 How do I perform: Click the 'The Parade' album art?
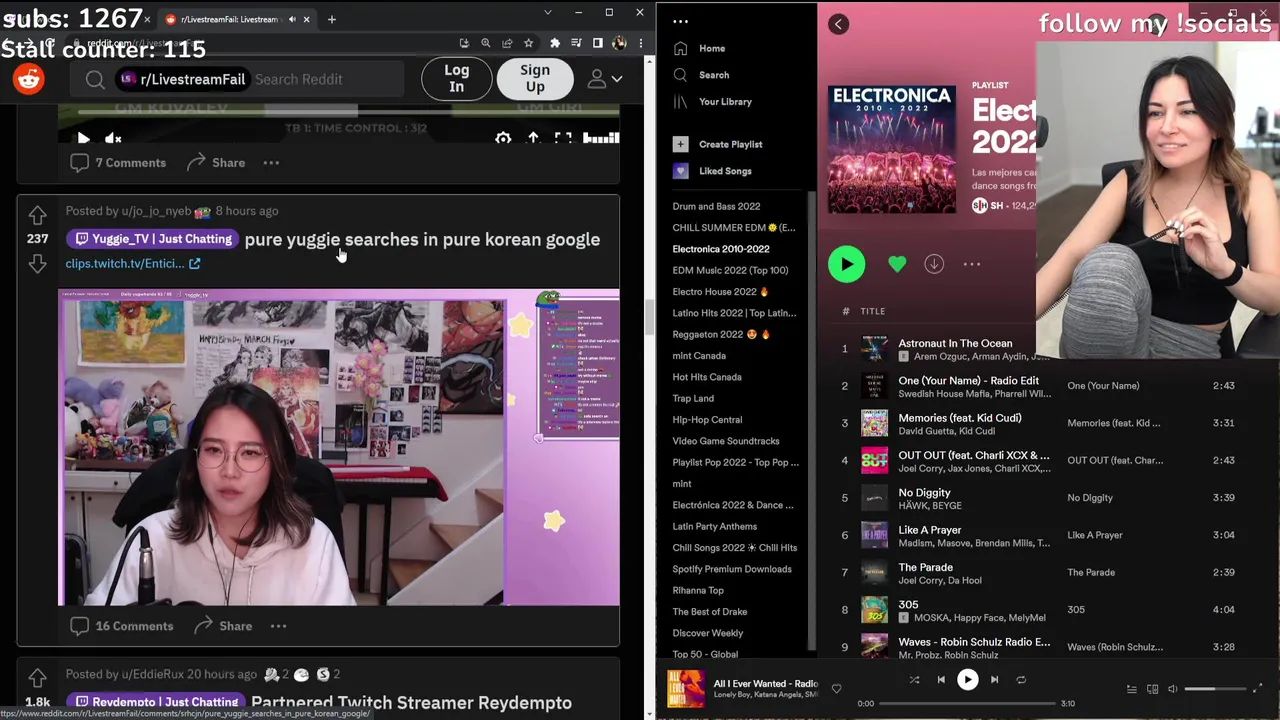(x=874, y=572)
